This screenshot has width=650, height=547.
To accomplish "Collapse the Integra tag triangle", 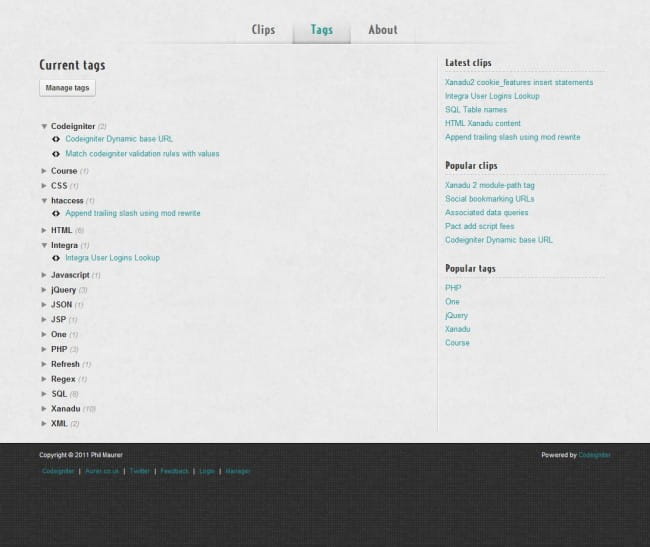I will [44, 245].
